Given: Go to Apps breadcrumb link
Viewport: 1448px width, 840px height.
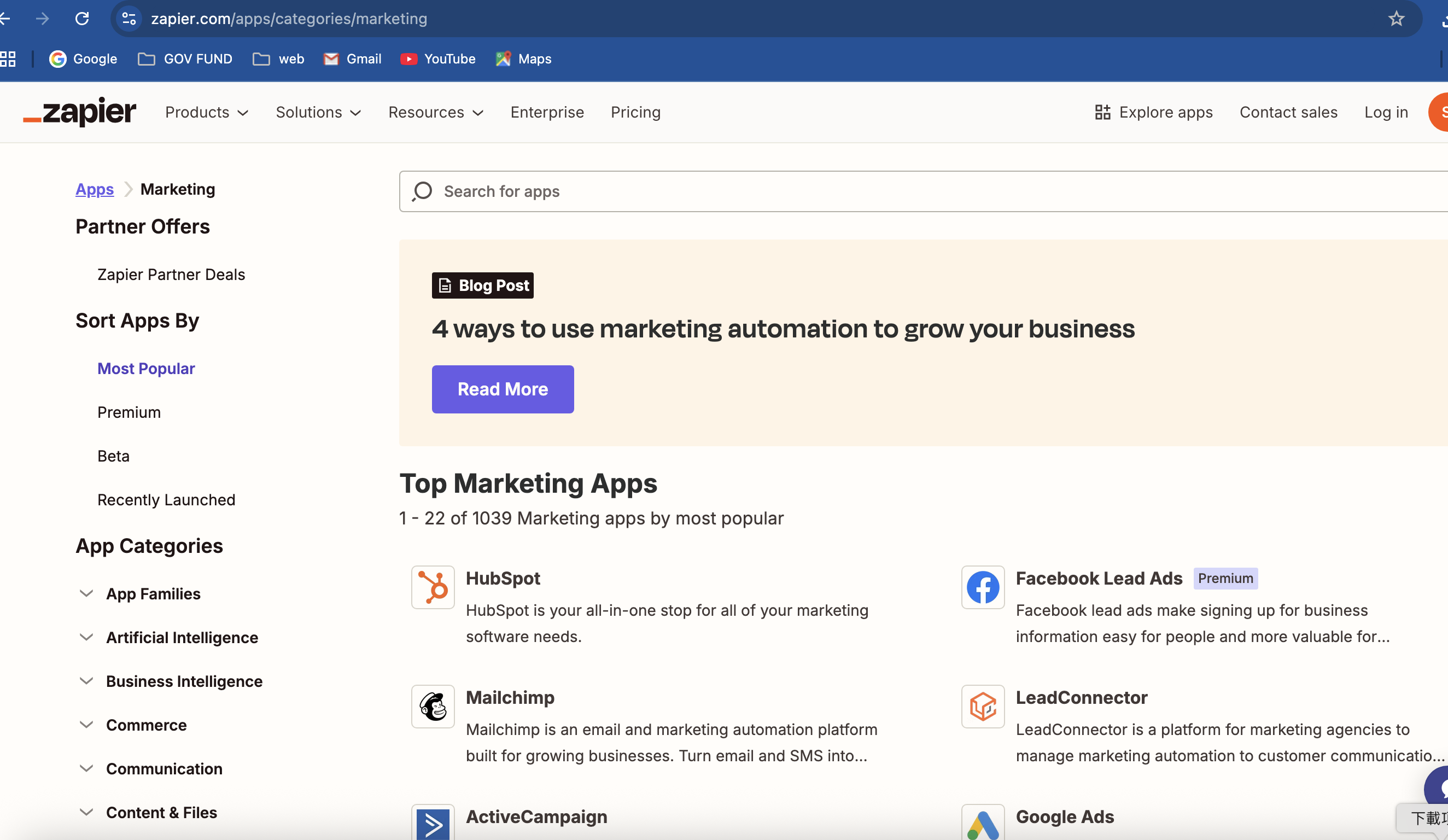Looking at the screenshot, I should click(94, 189).
